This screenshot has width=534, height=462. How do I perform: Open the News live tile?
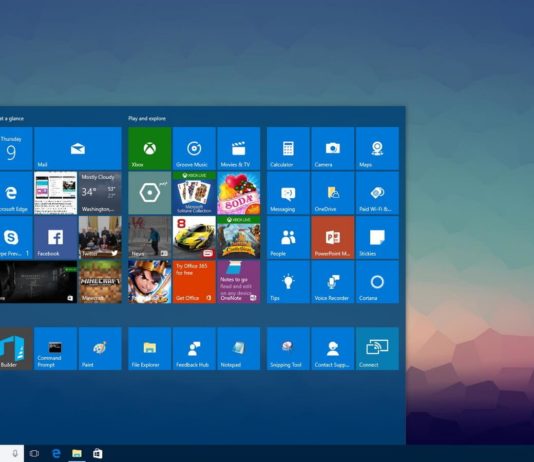[150, 238]
